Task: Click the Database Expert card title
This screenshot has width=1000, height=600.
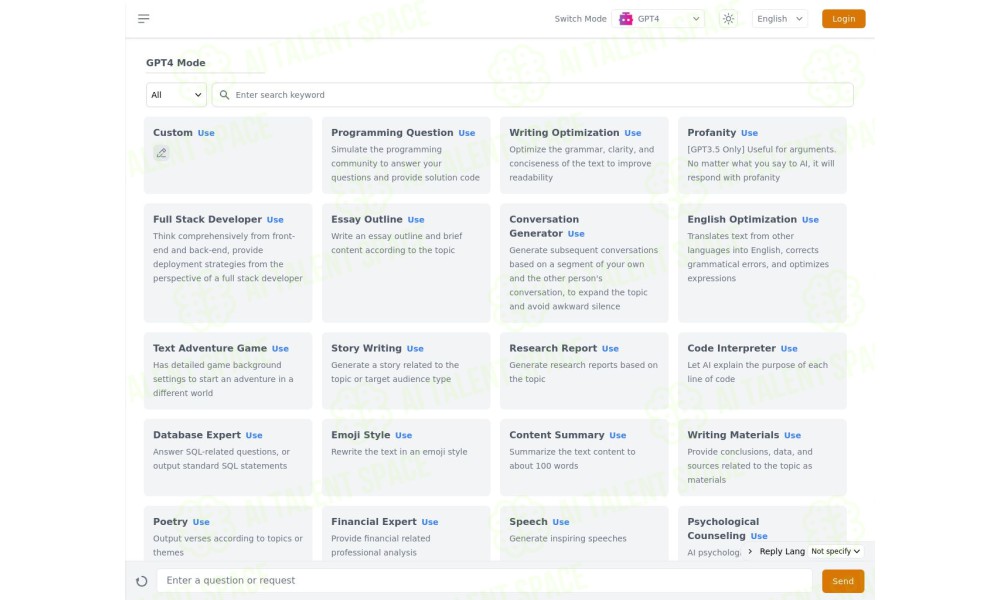Action: [x=197, y=435]
